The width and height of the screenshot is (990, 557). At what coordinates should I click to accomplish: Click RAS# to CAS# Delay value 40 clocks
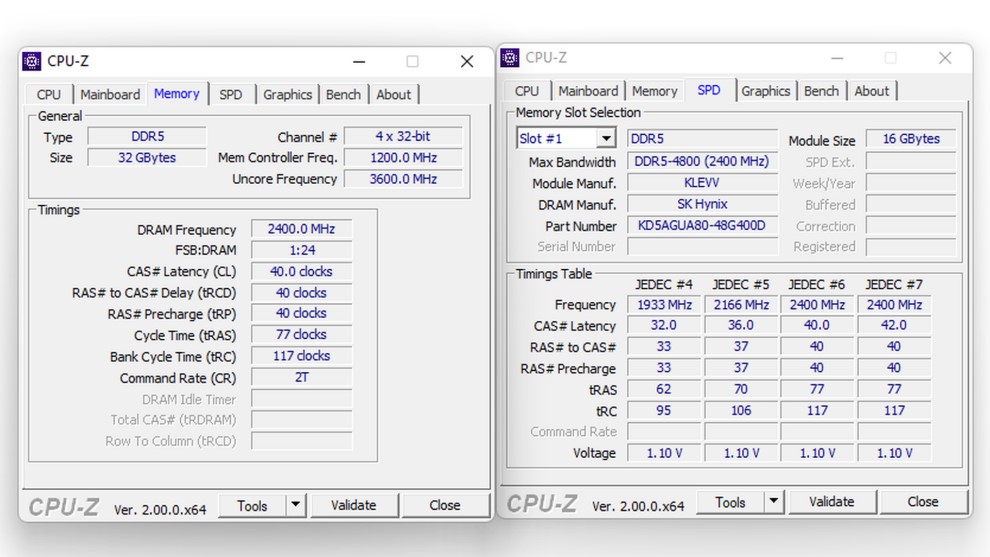point(301,293)
